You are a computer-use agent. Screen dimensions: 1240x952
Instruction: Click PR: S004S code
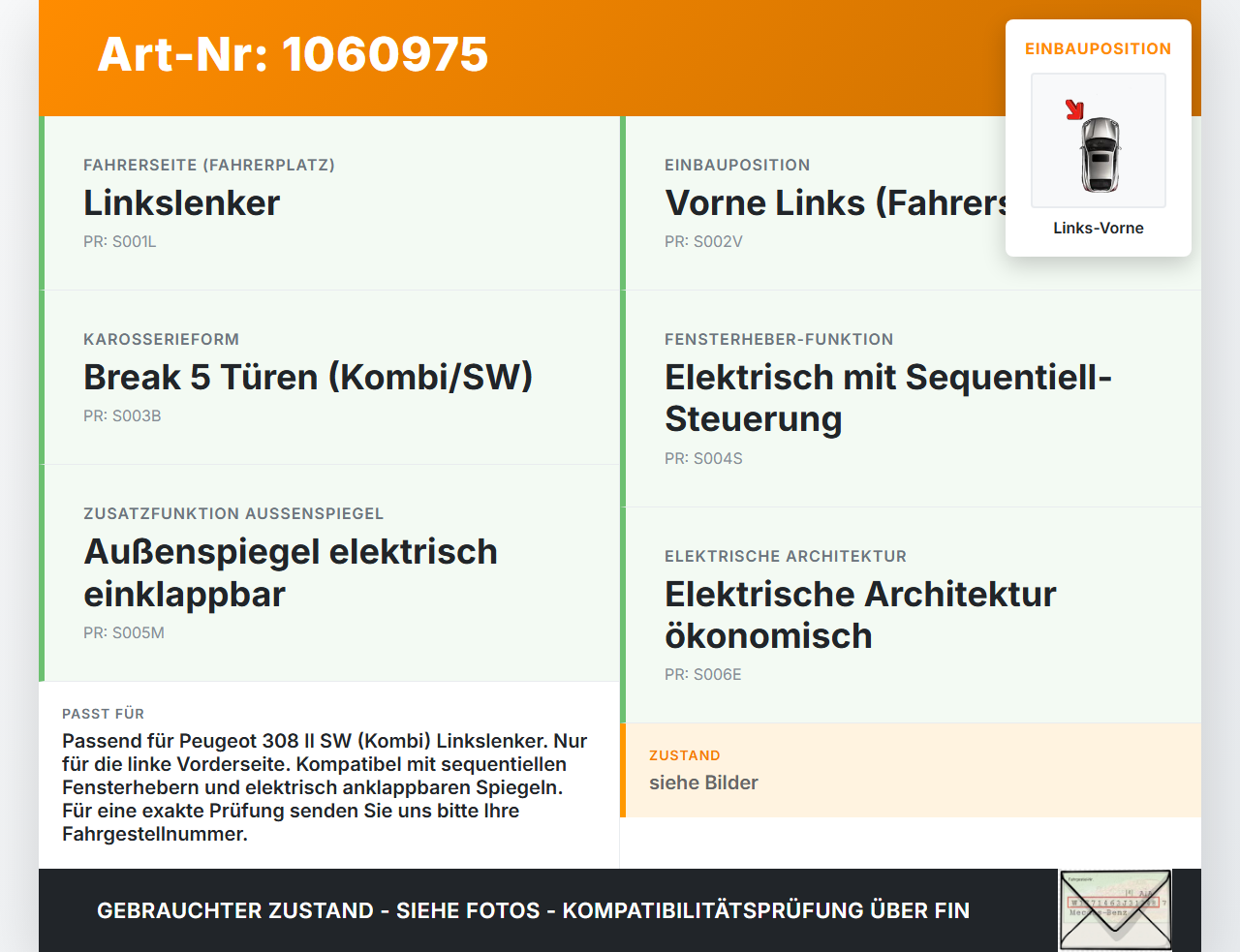coord(703,458)
